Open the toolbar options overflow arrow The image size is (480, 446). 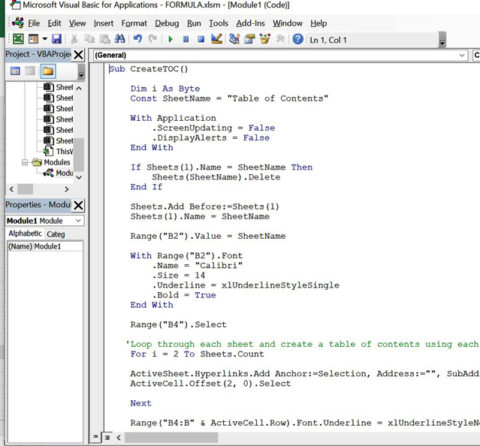point(442,40)
